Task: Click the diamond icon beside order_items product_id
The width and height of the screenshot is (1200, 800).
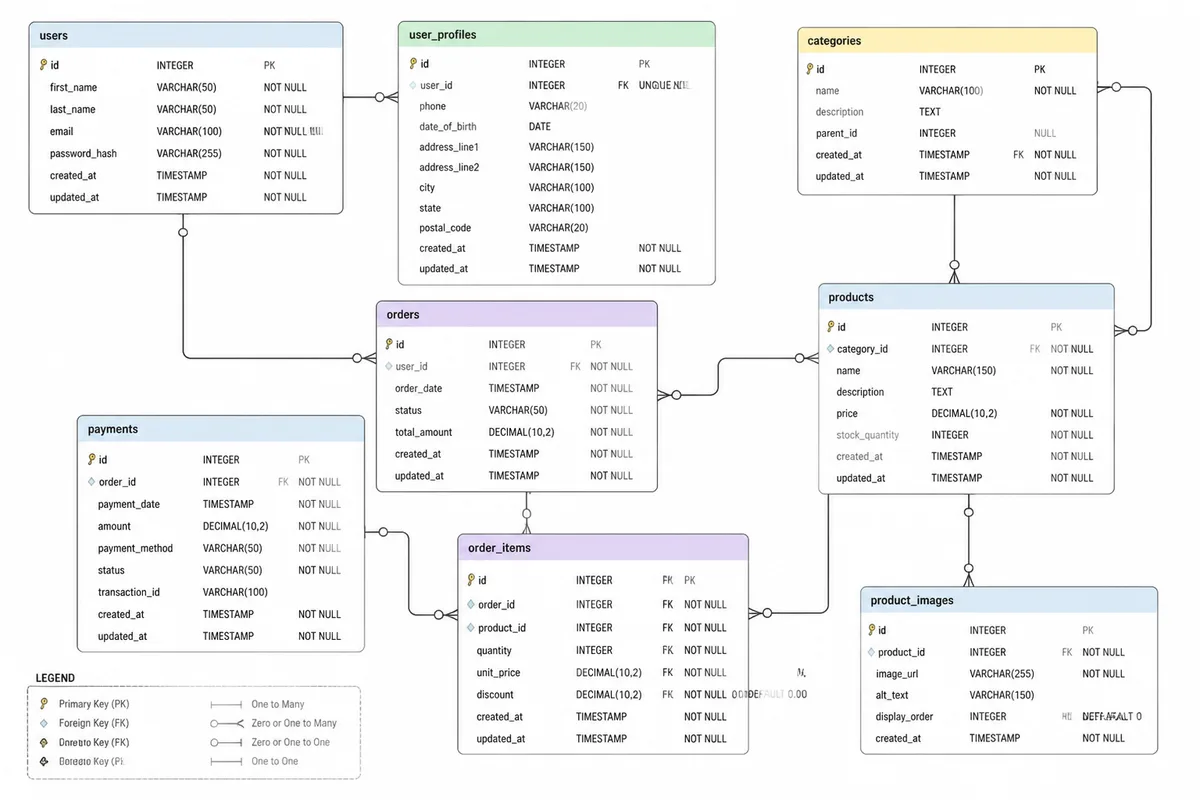Action: point(470,628)
